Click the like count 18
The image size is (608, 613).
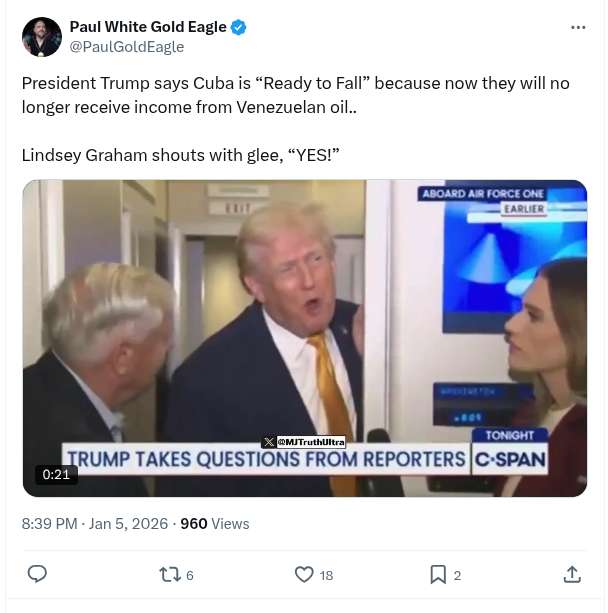(x=326, y=575)
